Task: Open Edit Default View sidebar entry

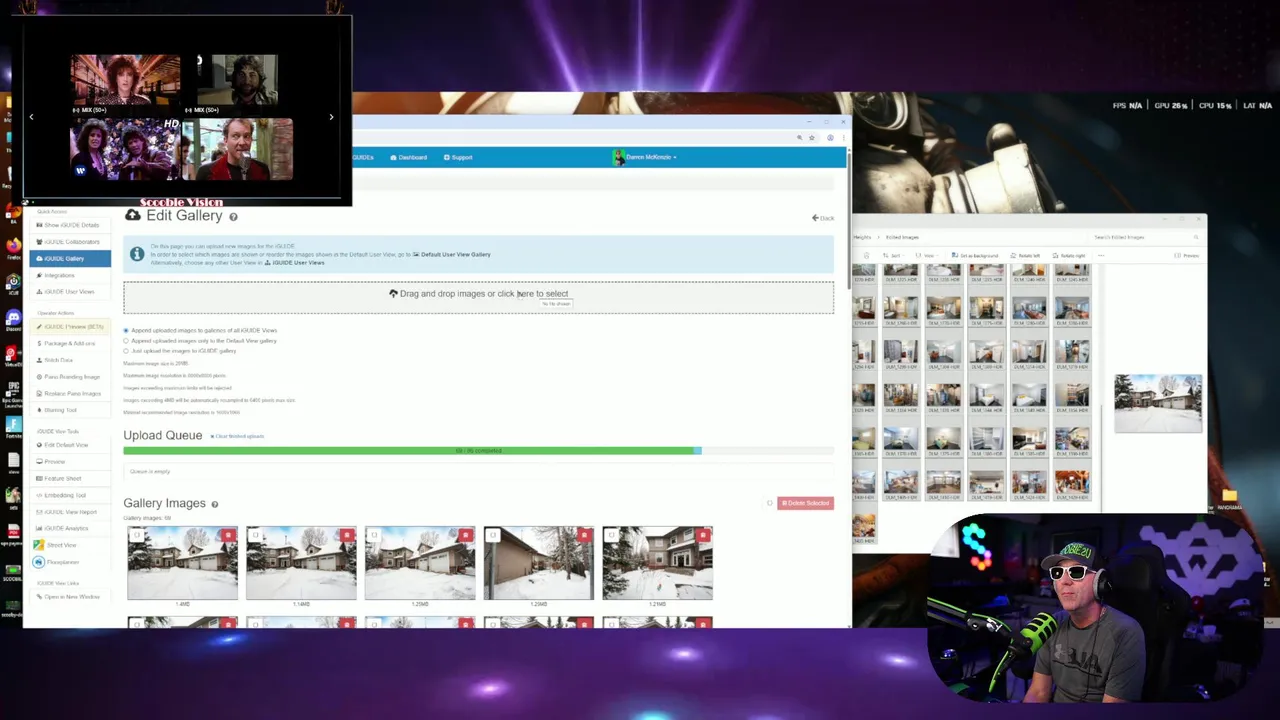Action: 68,445
